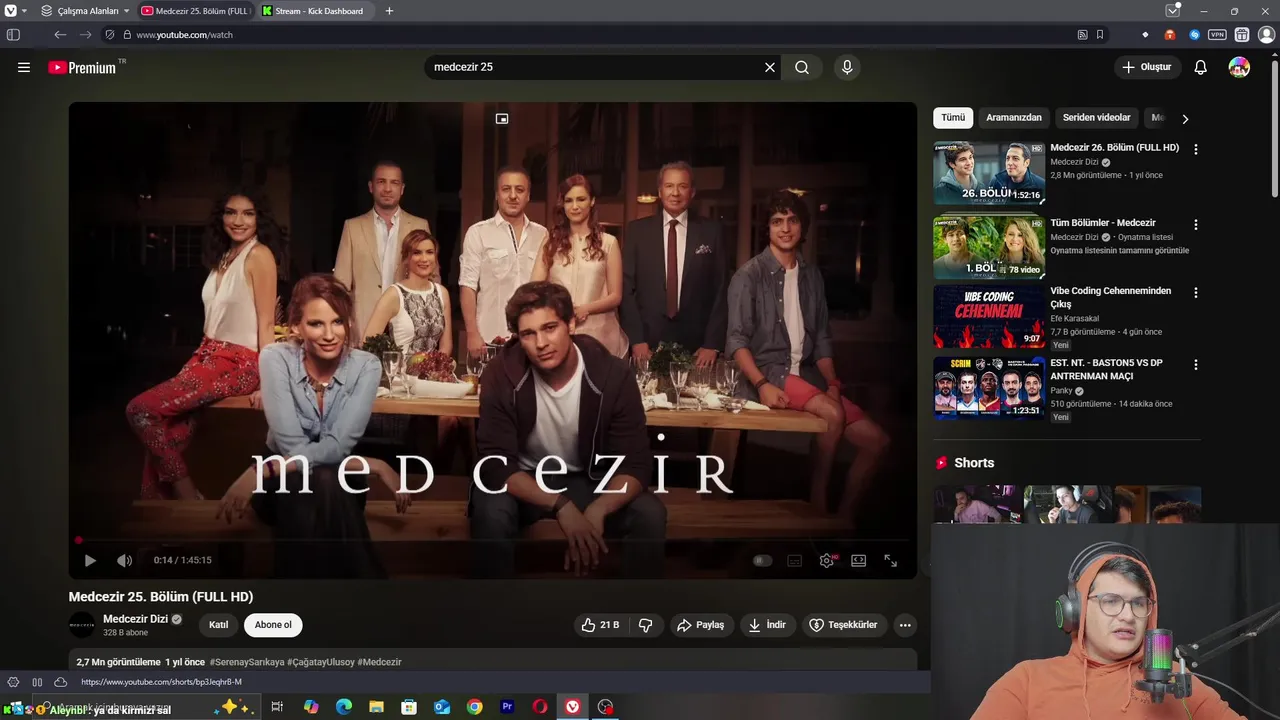Open Premiere Pro from taskbar

507,707
